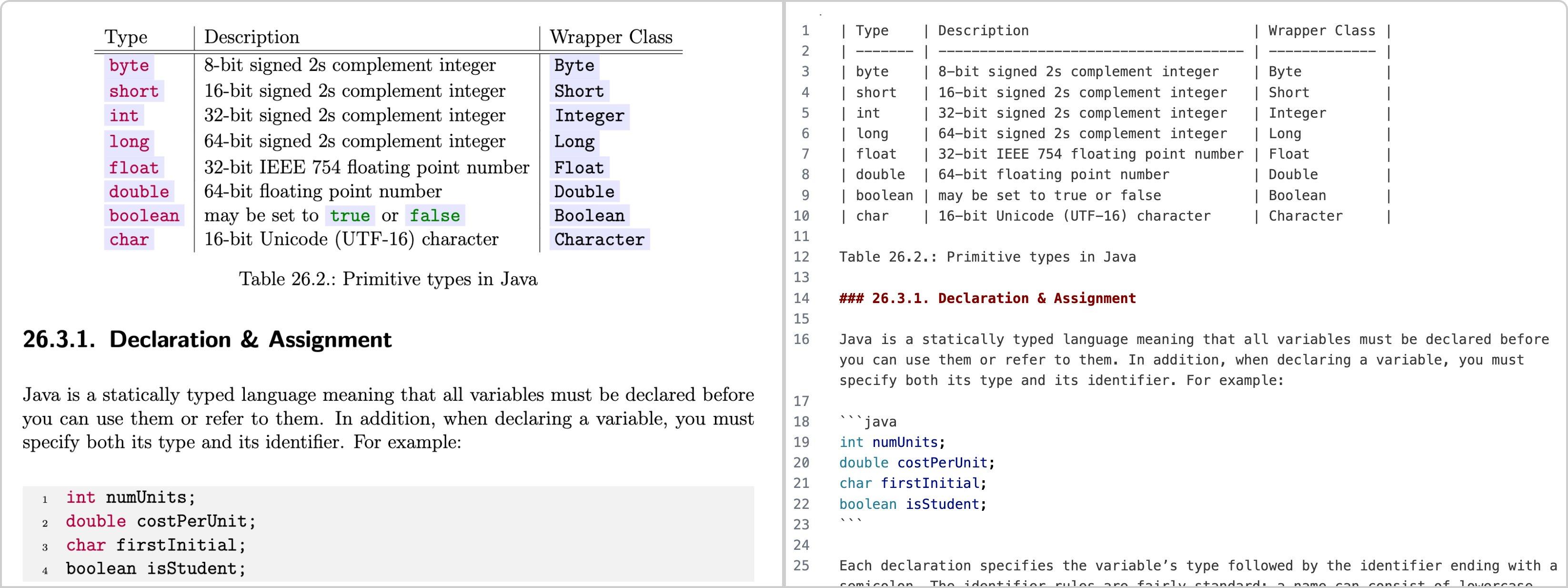Click highlighted 'boolean' type in PDF table

point(144,215)
